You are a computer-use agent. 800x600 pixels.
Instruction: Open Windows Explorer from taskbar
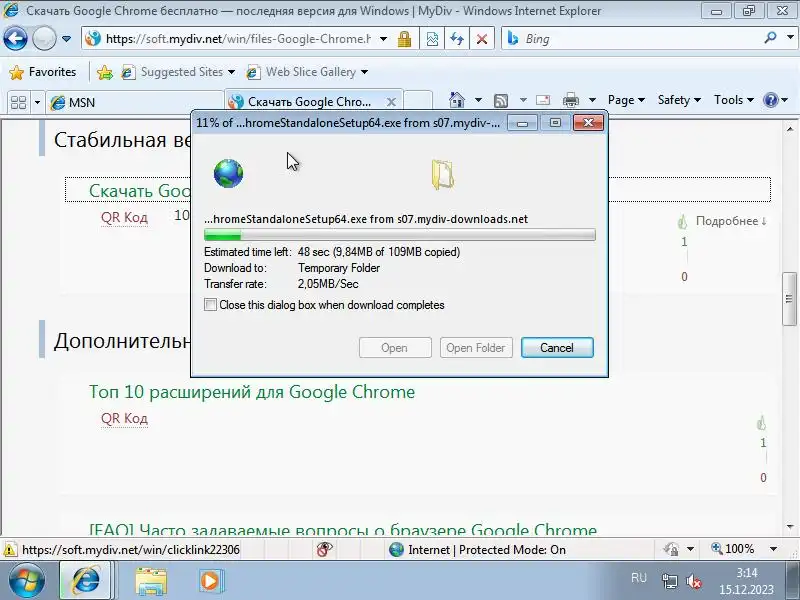coord(151,581)
